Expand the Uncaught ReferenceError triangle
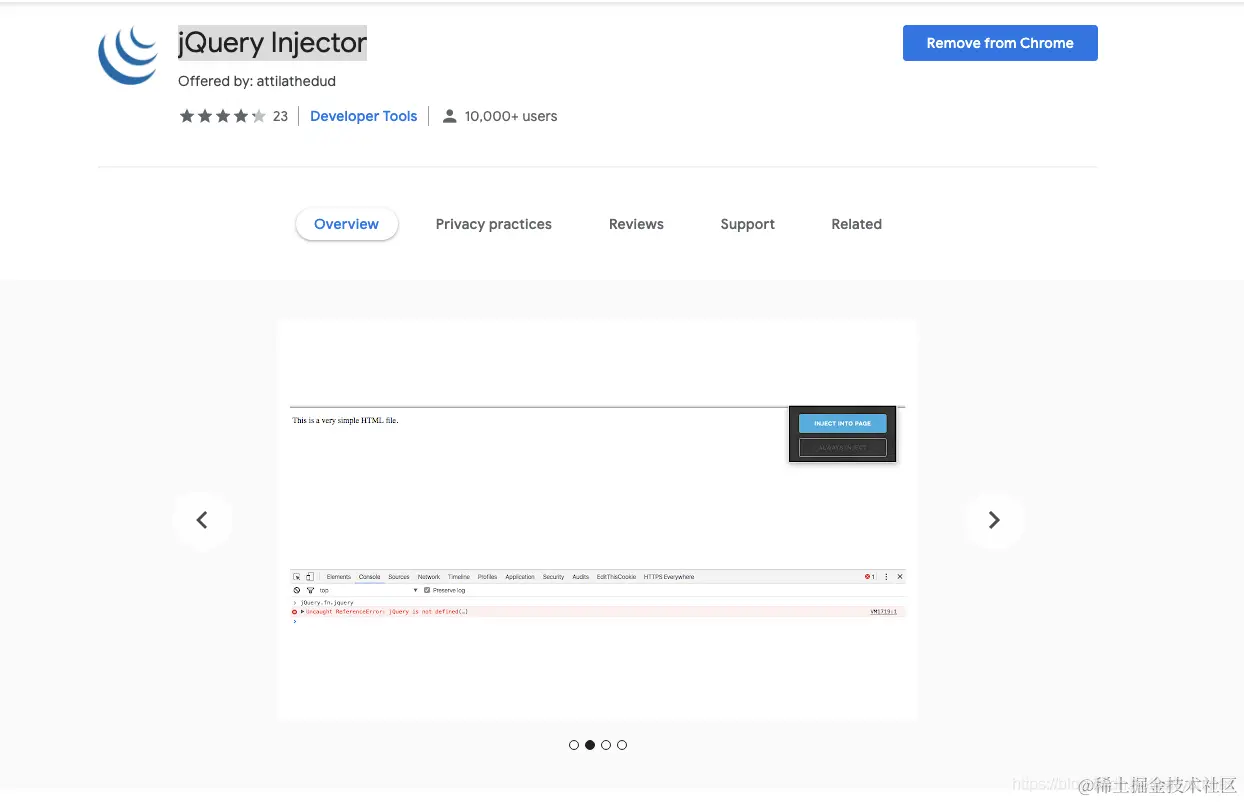Viewport: 1244px width, 802px height. [x=303, y=611]
